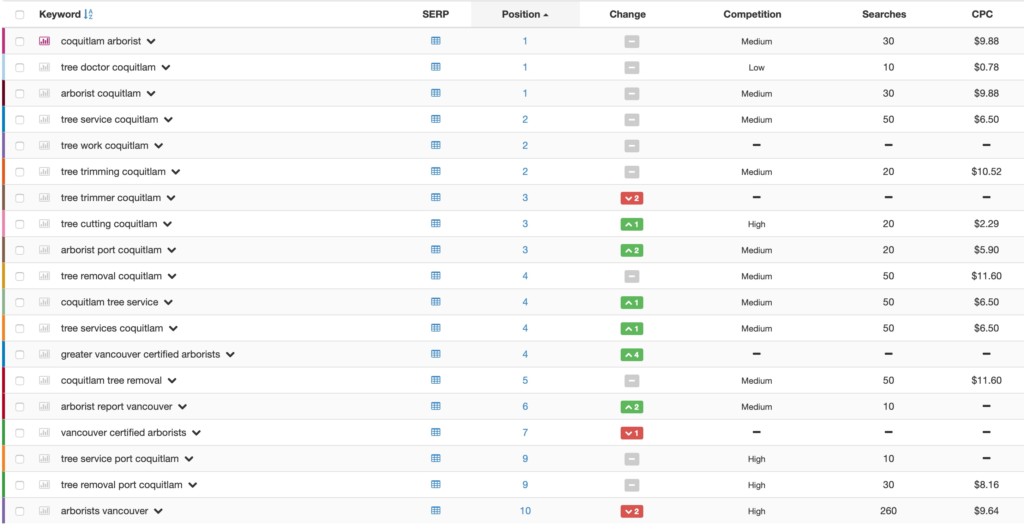Open SERP icon for arborist report vancouver
The height and width of the screenshot is (529, 1024).
436,406
